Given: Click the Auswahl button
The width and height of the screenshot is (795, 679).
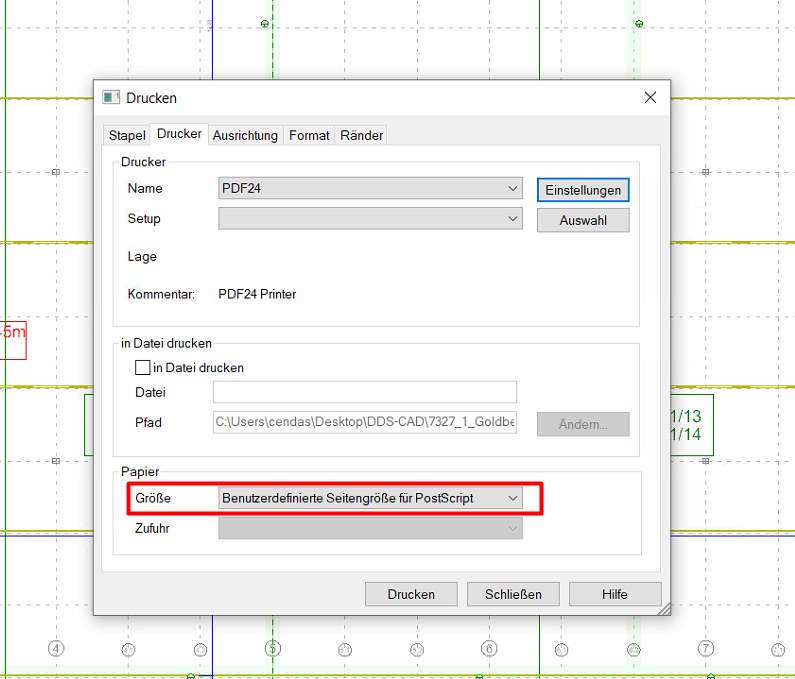Looking at the screenshot, I should (583, 221).
